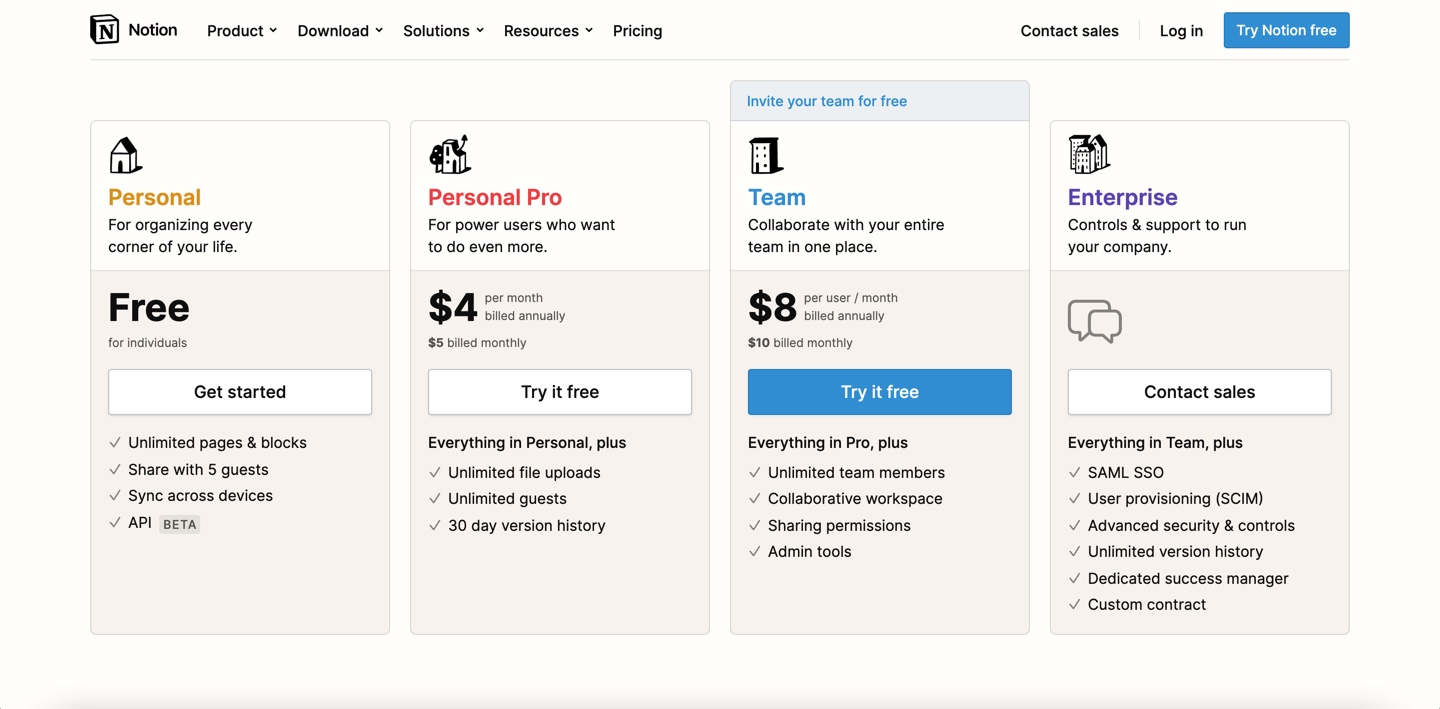This screenshot has width=1440, height=709.
Task: Go to the Pricing page
Action: coord(637,31)
